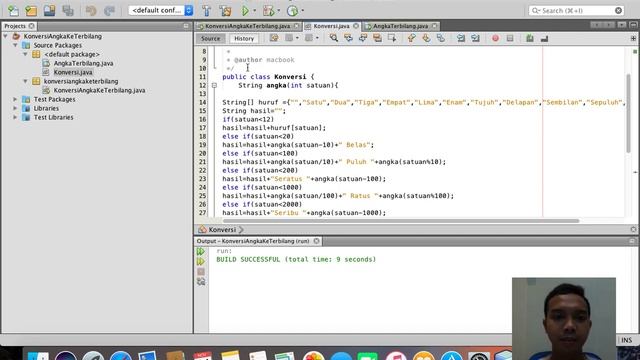Click the Redo toolbar icon
This screenshot has height=360, width=640.
(109, 11)
